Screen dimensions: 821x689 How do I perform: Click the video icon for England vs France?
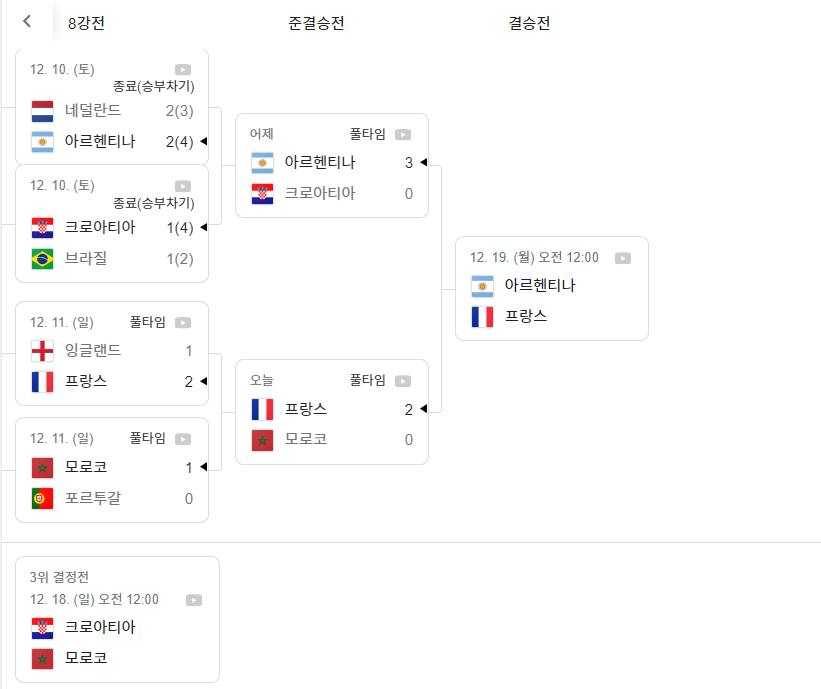tap(182, 322)
